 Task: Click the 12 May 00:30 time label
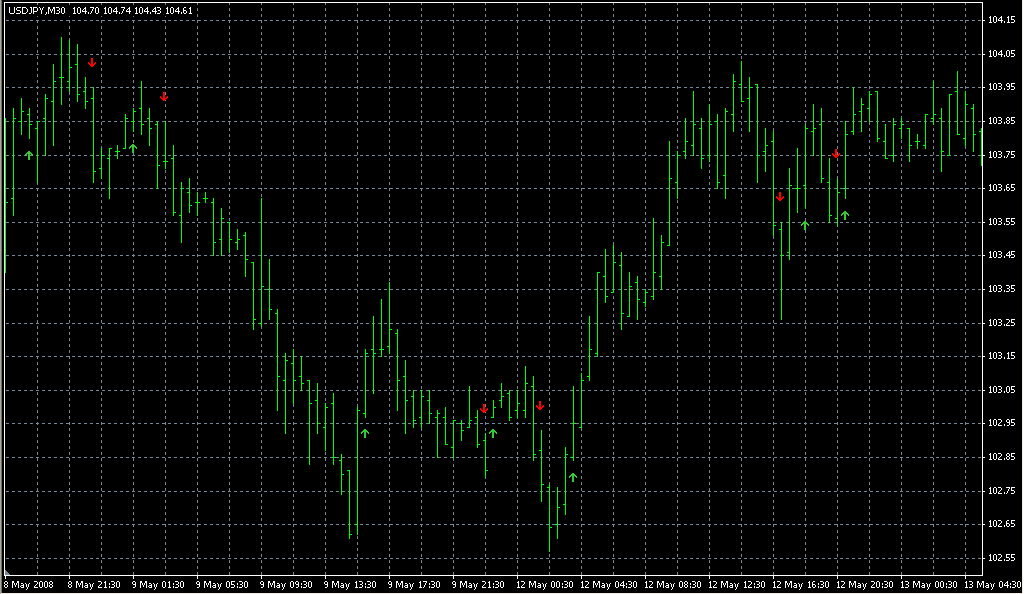tap(545, 585)
